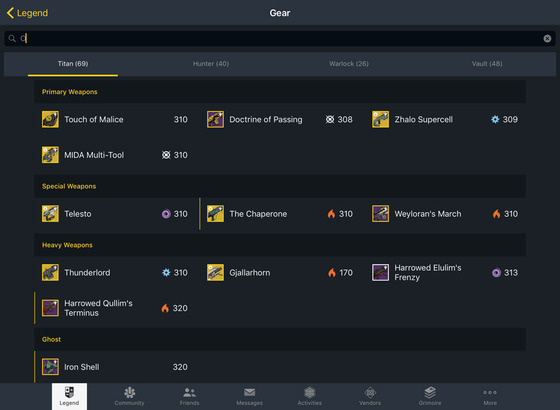Select kinetic damage icon beside Doctrine of Passing

click(330, 119)
